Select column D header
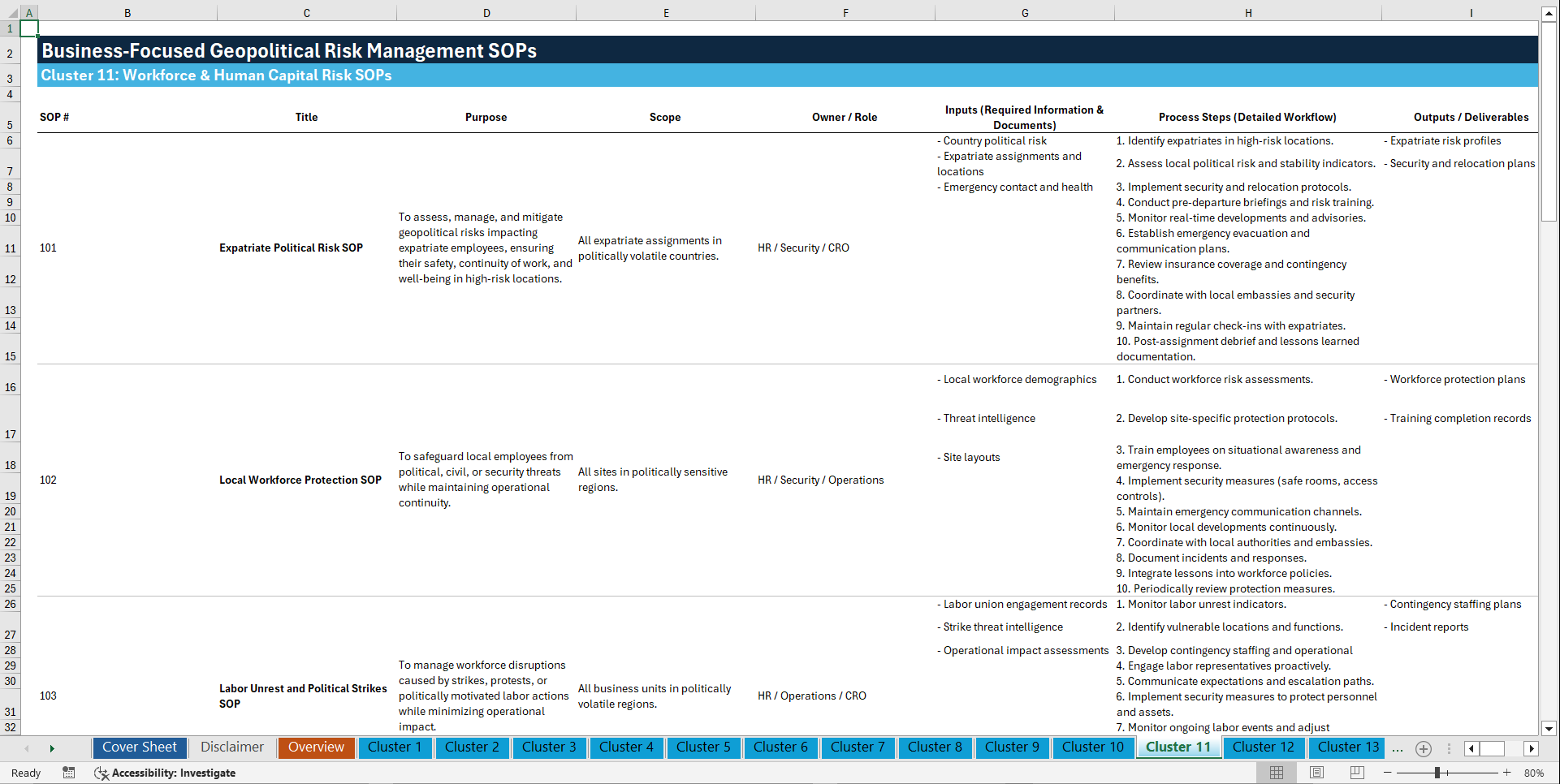1560x784 pixels. (486, 12)
